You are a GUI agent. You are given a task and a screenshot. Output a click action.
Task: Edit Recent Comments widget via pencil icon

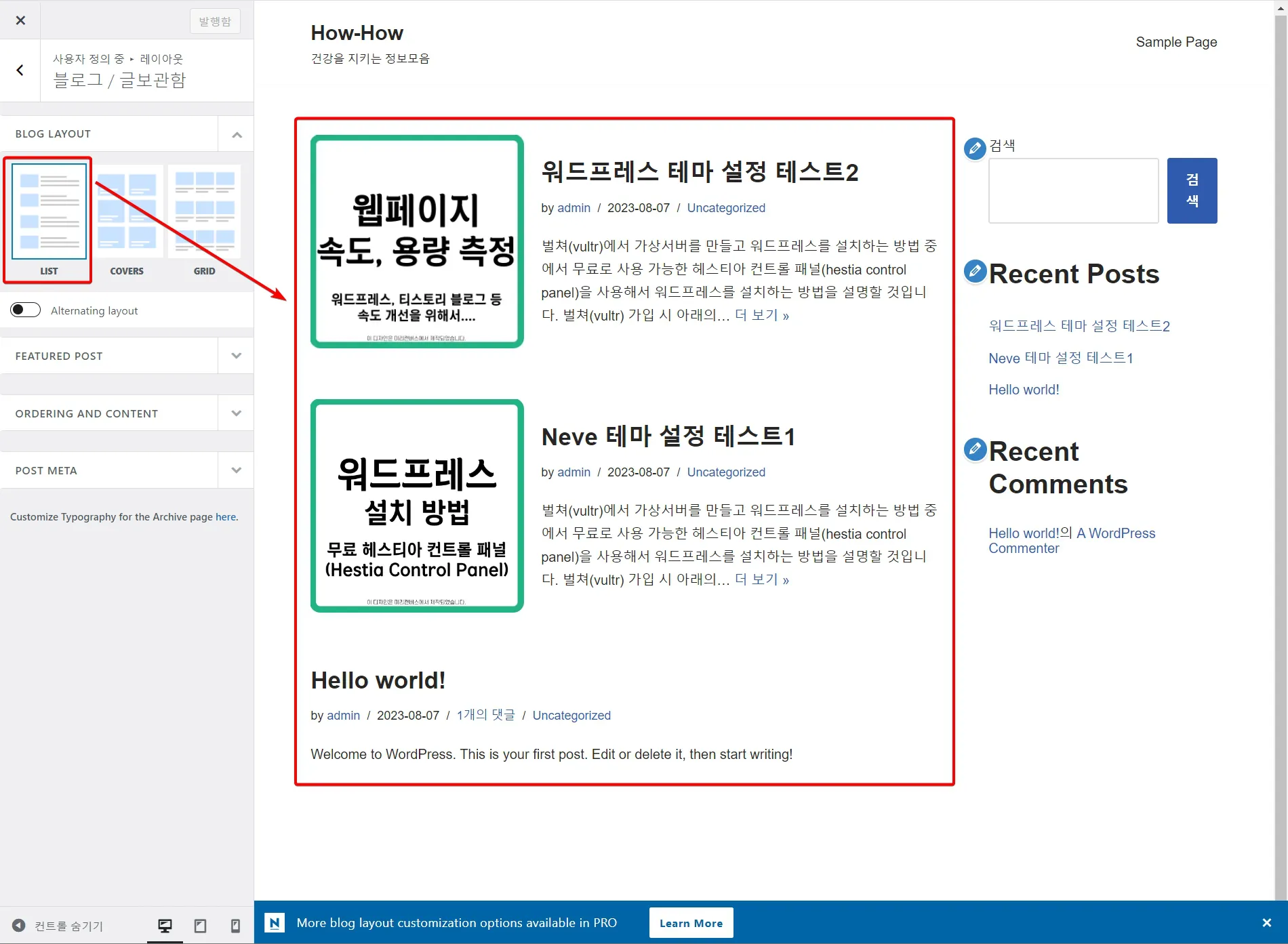(x=975, y=449)
